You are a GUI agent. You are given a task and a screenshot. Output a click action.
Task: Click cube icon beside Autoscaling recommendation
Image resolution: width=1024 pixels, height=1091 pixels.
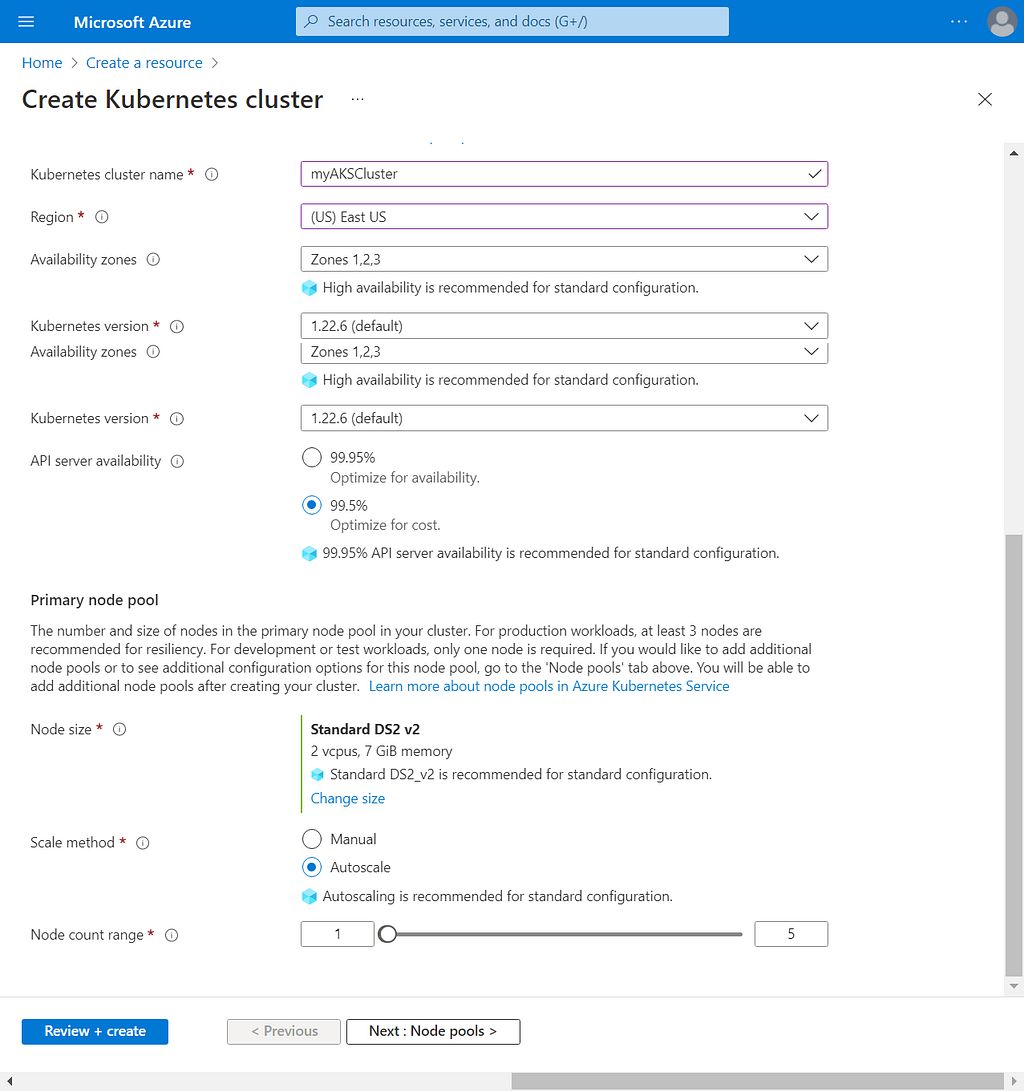point(310,897)
